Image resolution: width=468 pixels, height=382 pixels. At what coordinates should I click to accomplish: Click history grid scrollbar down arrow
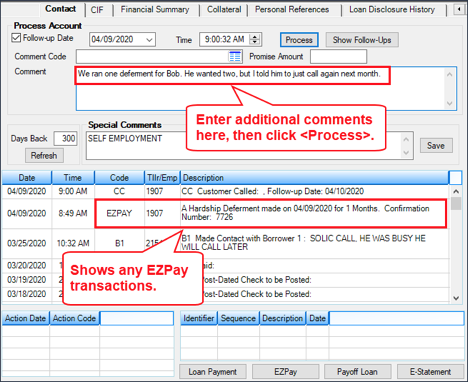[456, 298]
